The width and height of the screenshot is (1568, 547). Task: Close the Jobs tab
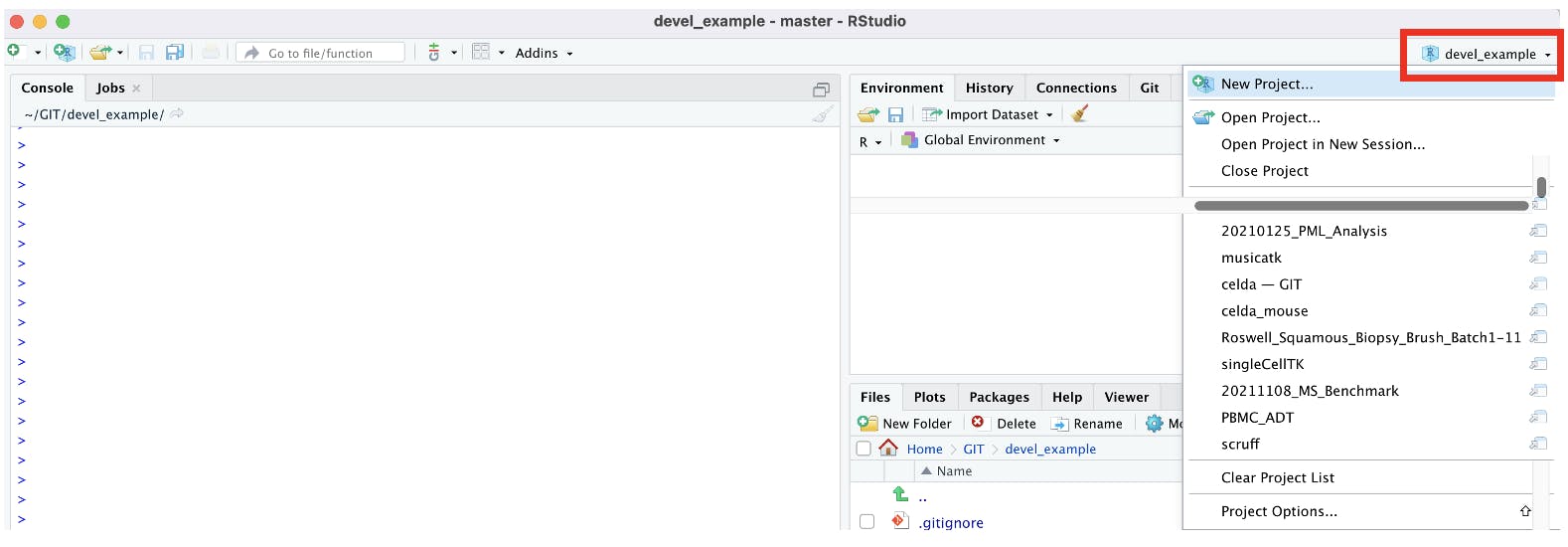click(137, 89)
